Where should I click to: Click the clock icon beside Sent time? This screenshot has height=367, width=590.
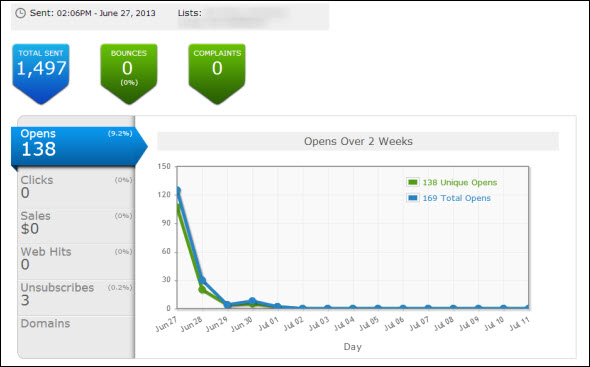tap(20, 13)
